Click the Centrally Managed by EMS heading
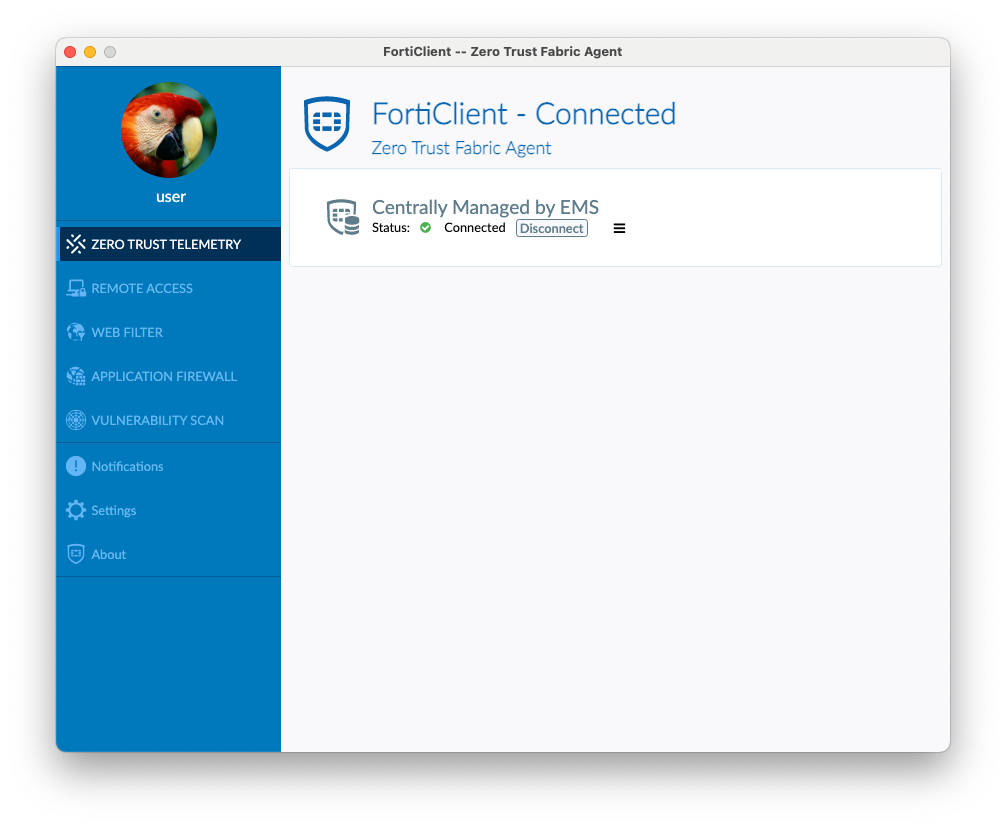 [x=485, y=207]
